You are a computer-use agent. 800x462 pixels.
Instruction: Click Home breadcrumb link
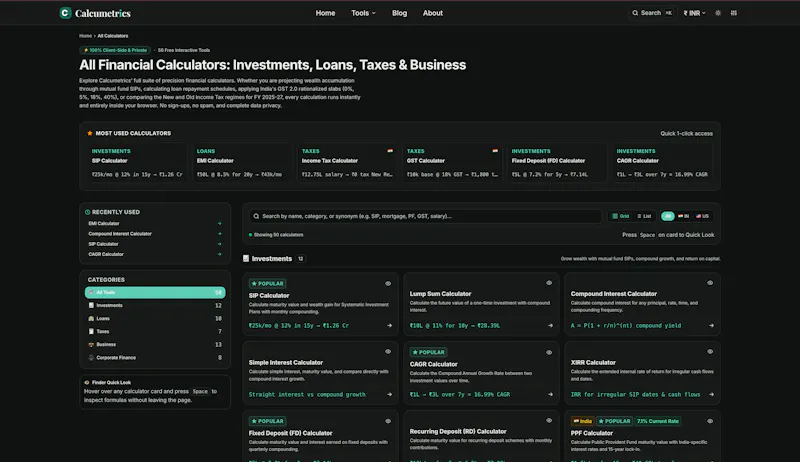(x=85, y=36)
